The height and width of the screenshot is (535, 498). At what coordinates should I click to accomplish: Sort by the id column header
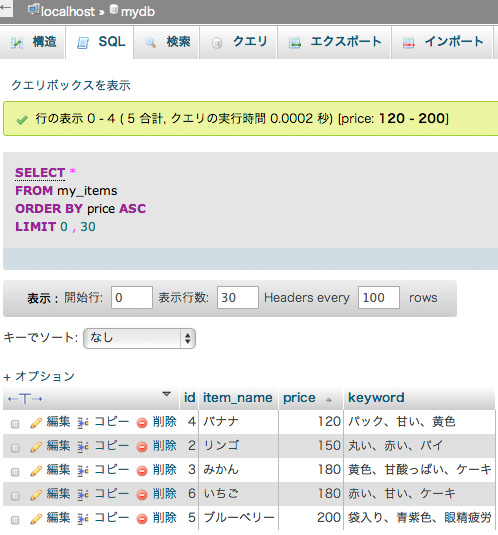point(190,398)
